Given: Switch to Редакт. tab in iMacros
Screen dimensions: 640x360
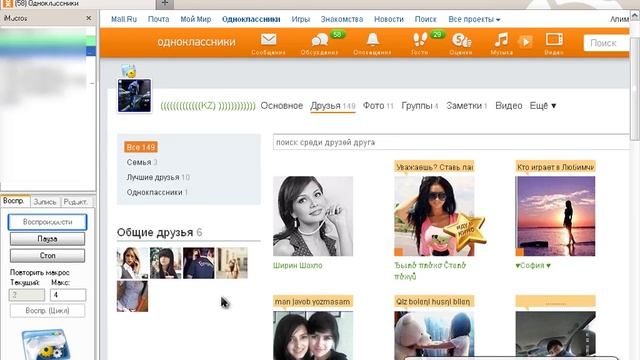Looking at the screenshot, I should (76, 202).
